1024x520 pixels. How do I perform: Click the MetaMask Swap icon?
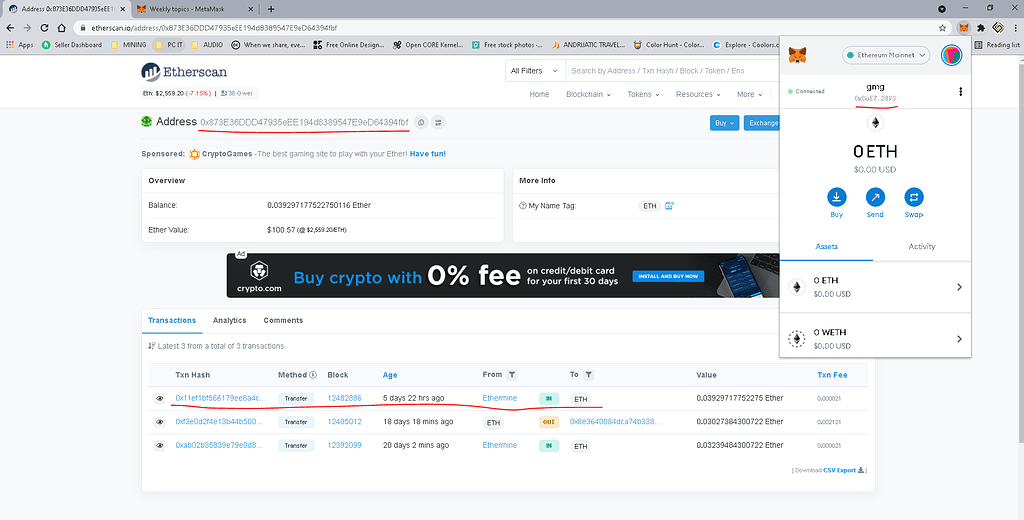[914, 197]
